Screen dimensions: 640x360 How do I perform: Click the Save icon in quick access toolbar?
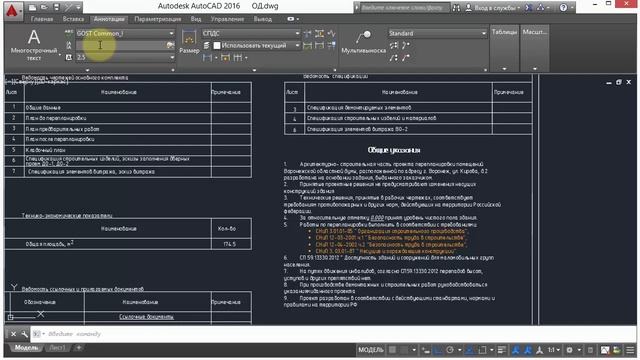(x=56, y=7)
